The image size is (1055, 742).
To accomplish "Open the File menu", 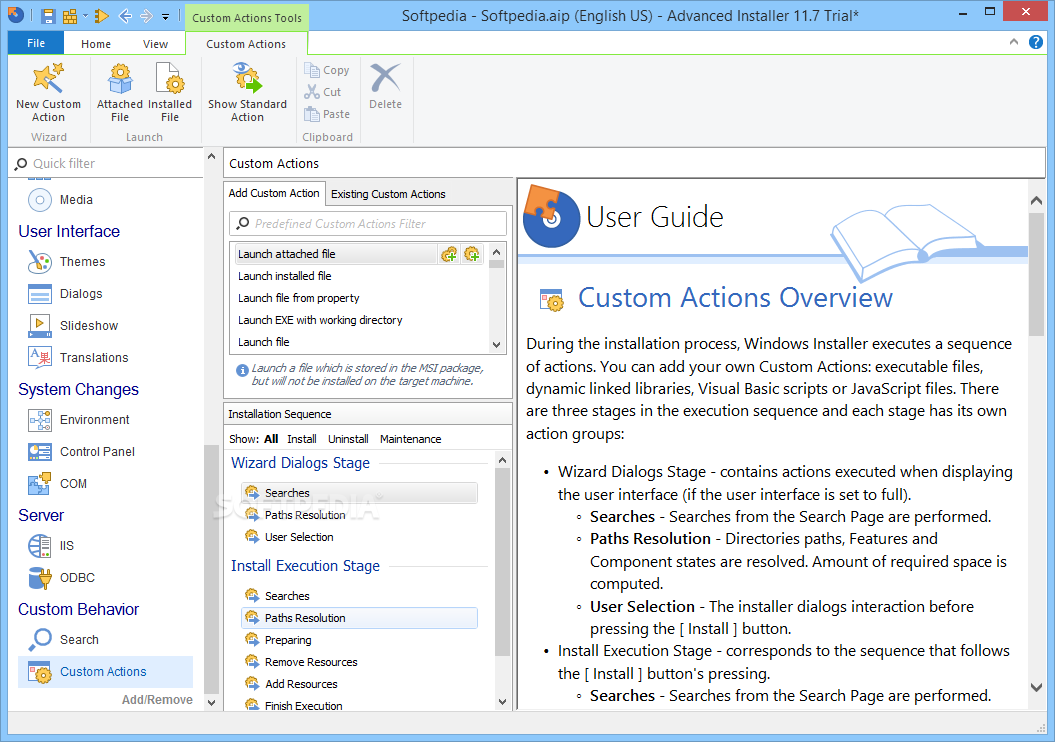I will click(x=36, y=43).
